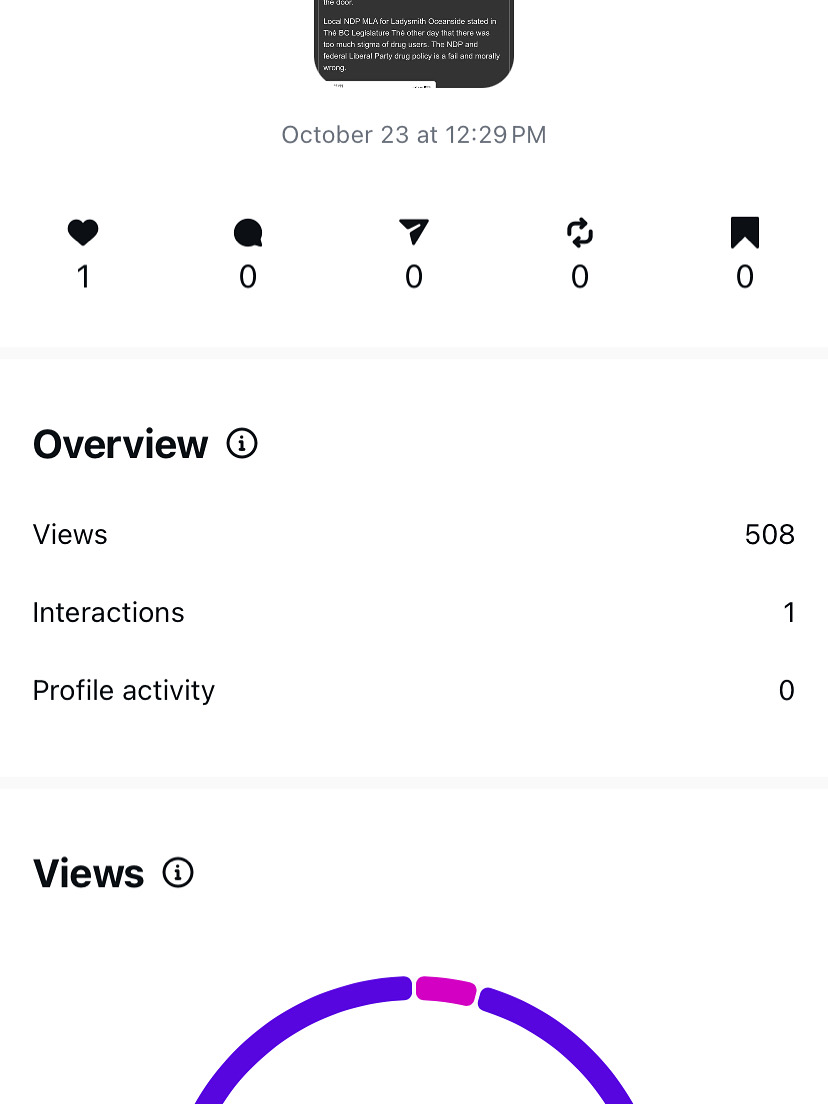The width and height of the screenshot is (828, 1104).
Task: Open info icon beside Views heading
Action: click(178, 873)
